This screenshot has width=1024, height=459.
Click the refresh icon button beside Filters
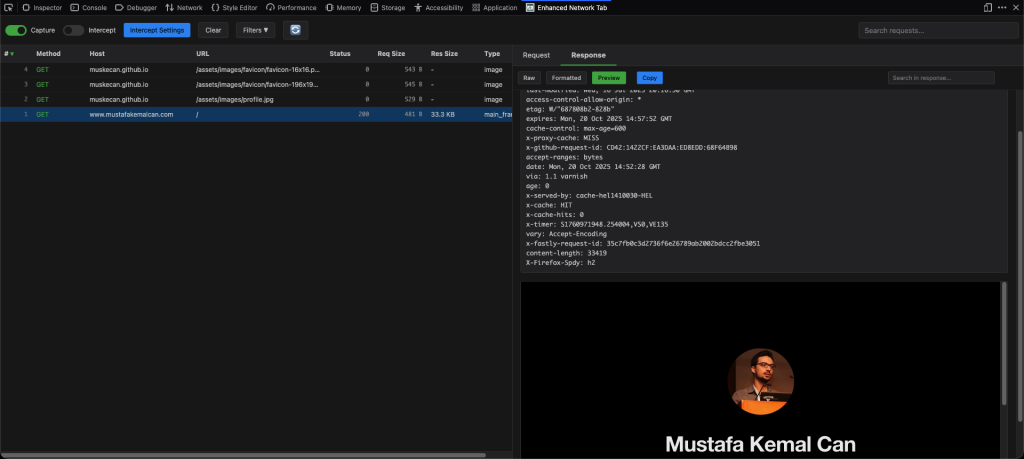point(295,30)
